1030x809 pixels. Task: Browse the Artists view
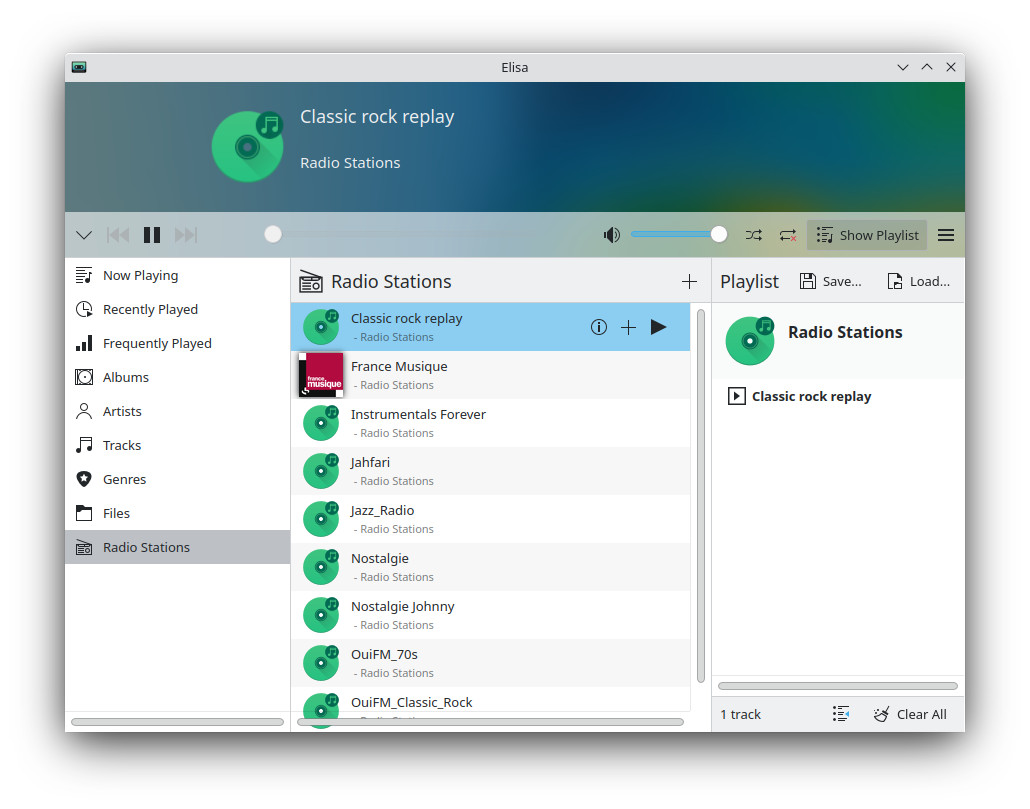pos(177,412)
